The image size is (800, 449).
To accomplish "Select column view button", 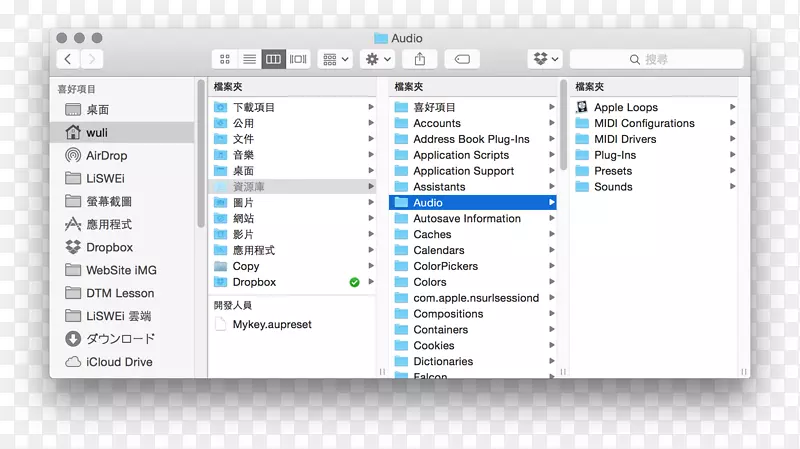I will [x=273, y=59].
